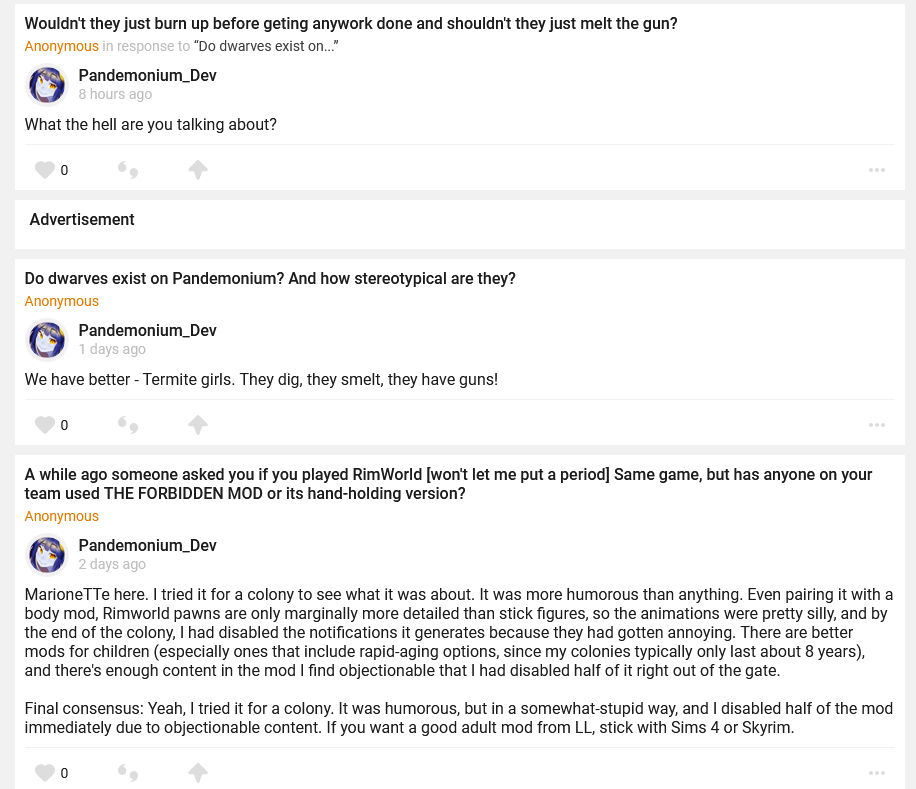This screenshot has width=916, height=789.
Task: Open Pandemonium_Dev profile name in the RimWorld answer
Action: 147,545
